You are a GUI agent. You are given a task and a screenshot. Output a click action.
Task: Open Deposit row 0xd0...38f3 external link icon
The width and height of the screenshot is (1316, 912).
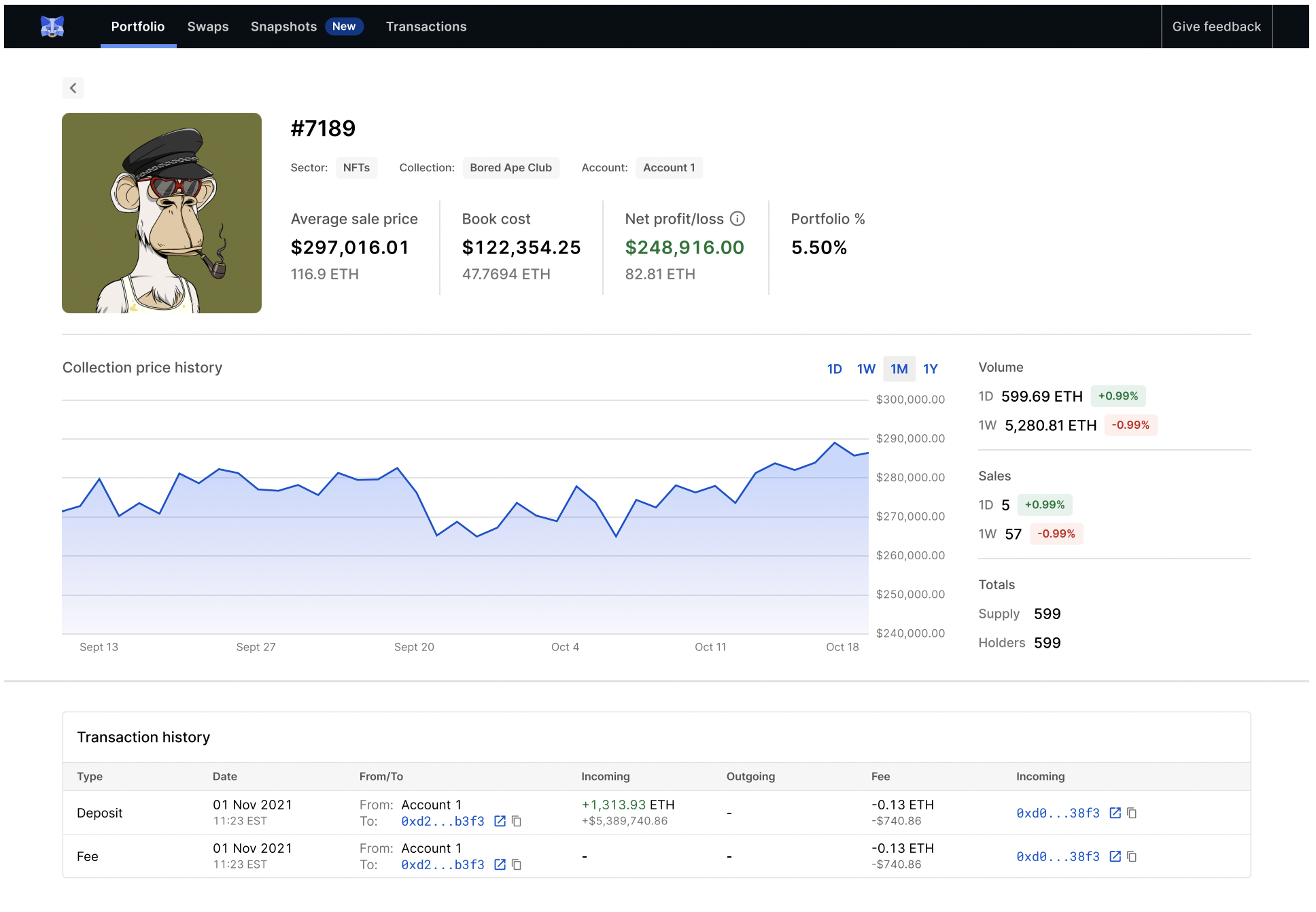click(x=1115, y=813)
